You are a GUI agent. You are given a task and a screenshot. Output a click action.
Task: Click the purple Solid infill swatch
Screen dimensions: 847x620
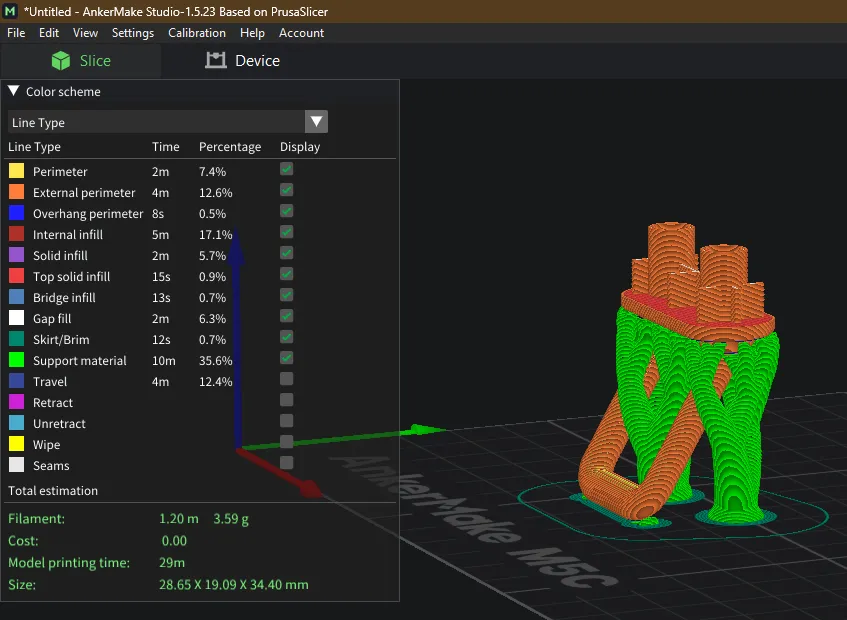coord(17,255)
